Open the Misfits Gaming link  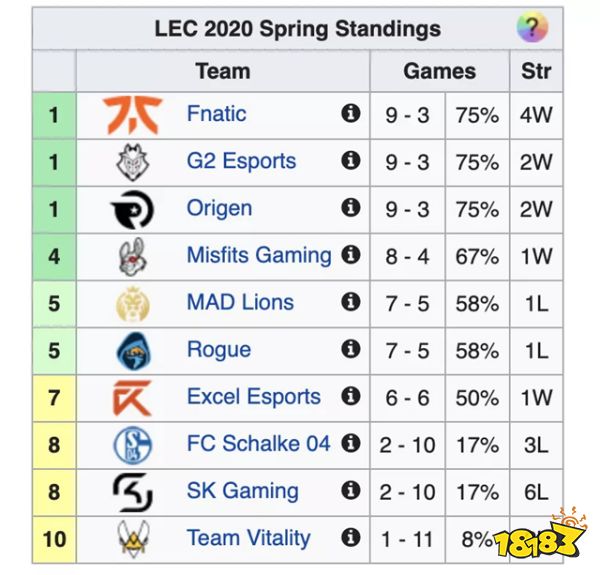[x=259, y=255]
